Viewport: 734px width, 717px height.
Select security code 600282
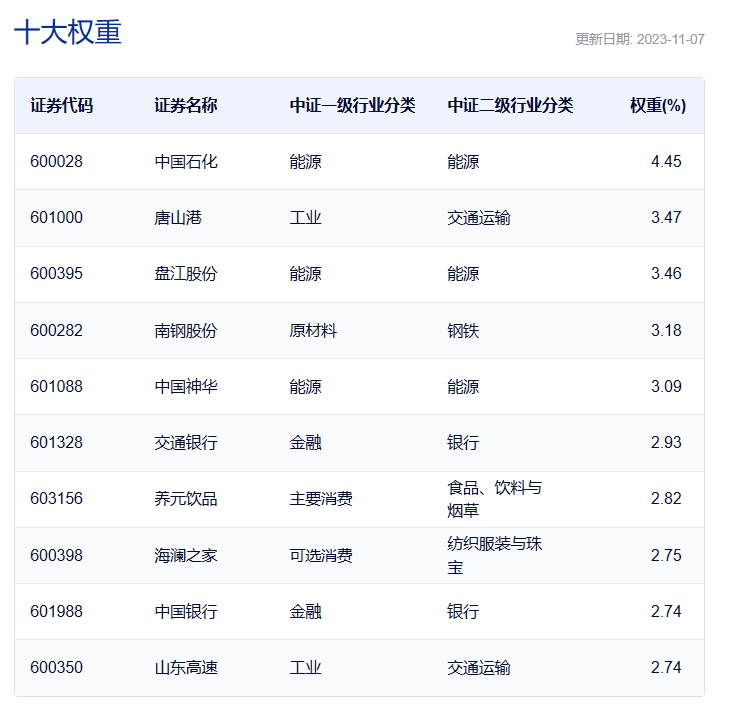57,331
